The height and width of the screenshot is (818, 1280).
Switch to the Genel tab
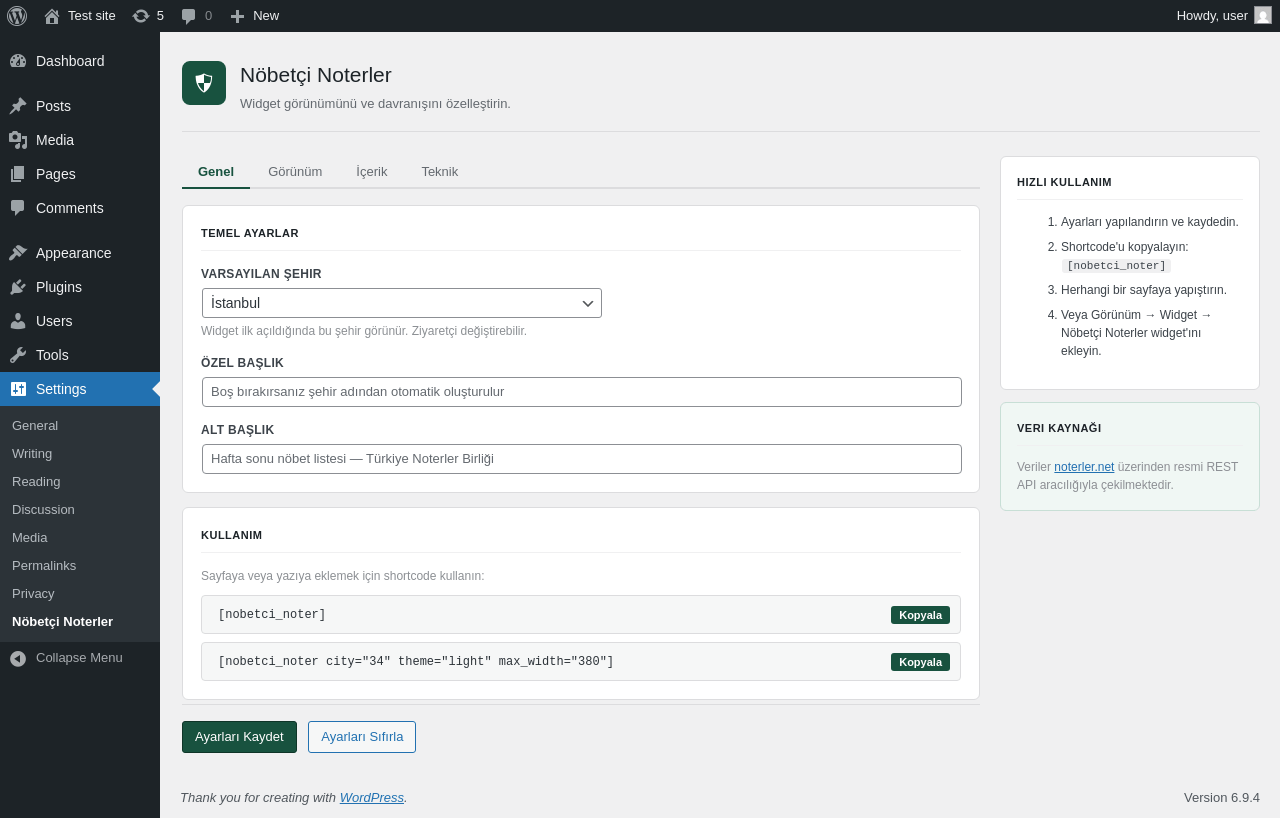point(216,171)
